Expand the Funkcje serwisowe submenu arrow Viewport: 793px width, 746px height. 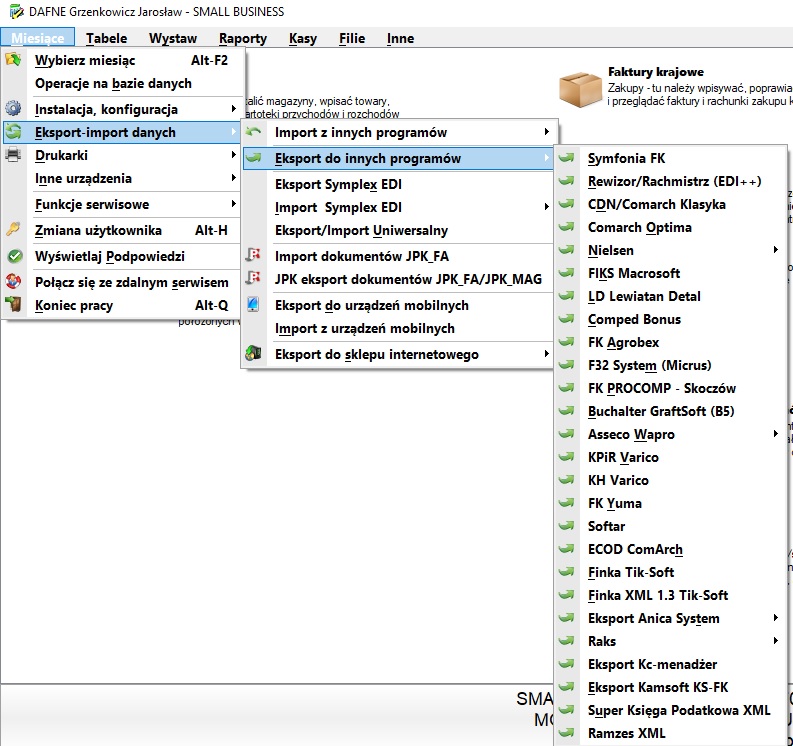(233, 204)
